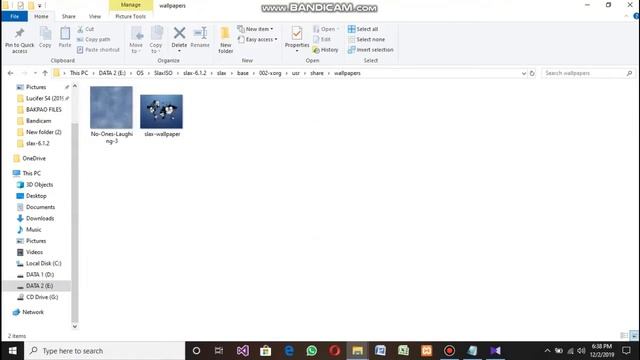The width and height of the screenshot is (640, 360).
Task: Click the Copy ribbon icon
Action: click(x=45, y=38)
